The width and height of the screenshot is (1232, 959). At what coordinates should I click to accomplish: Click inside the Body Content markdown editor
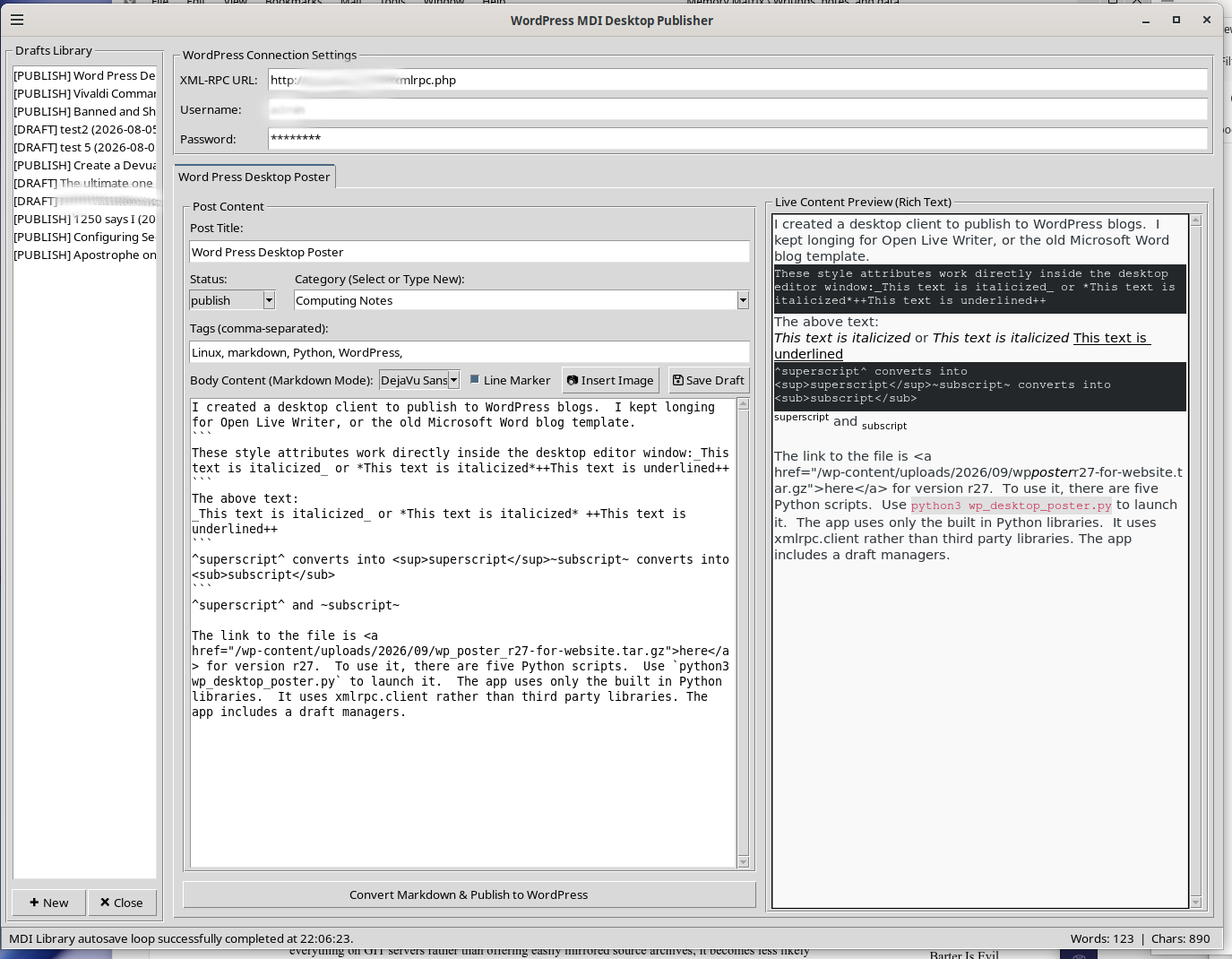(463, 633)
